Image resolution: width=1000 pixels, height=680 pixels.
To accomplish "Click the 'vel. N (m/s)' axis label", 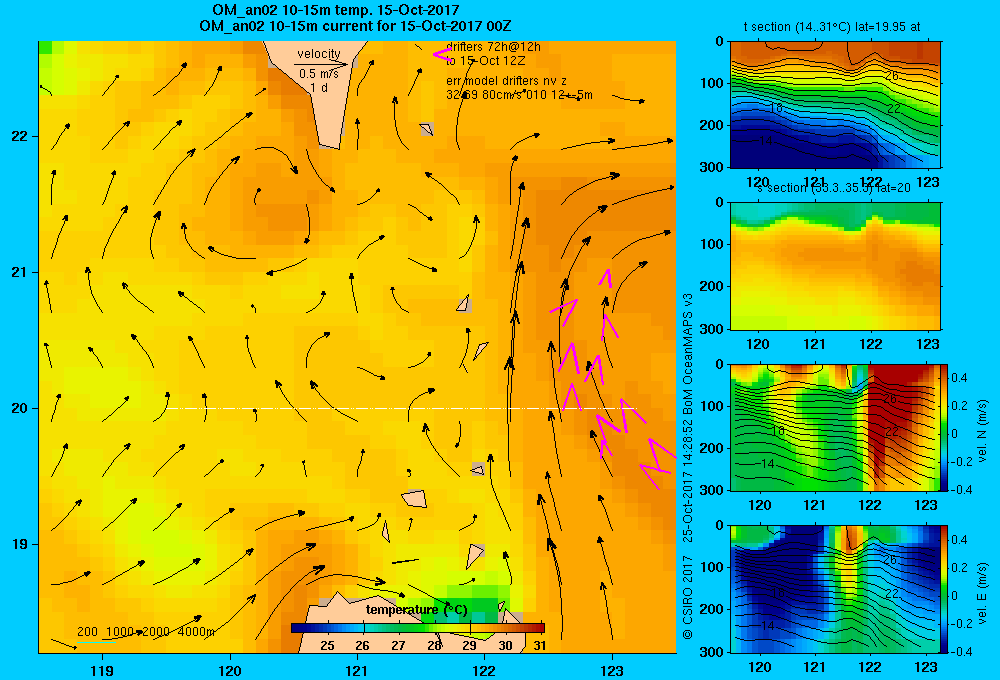I will tap(982, 430).
